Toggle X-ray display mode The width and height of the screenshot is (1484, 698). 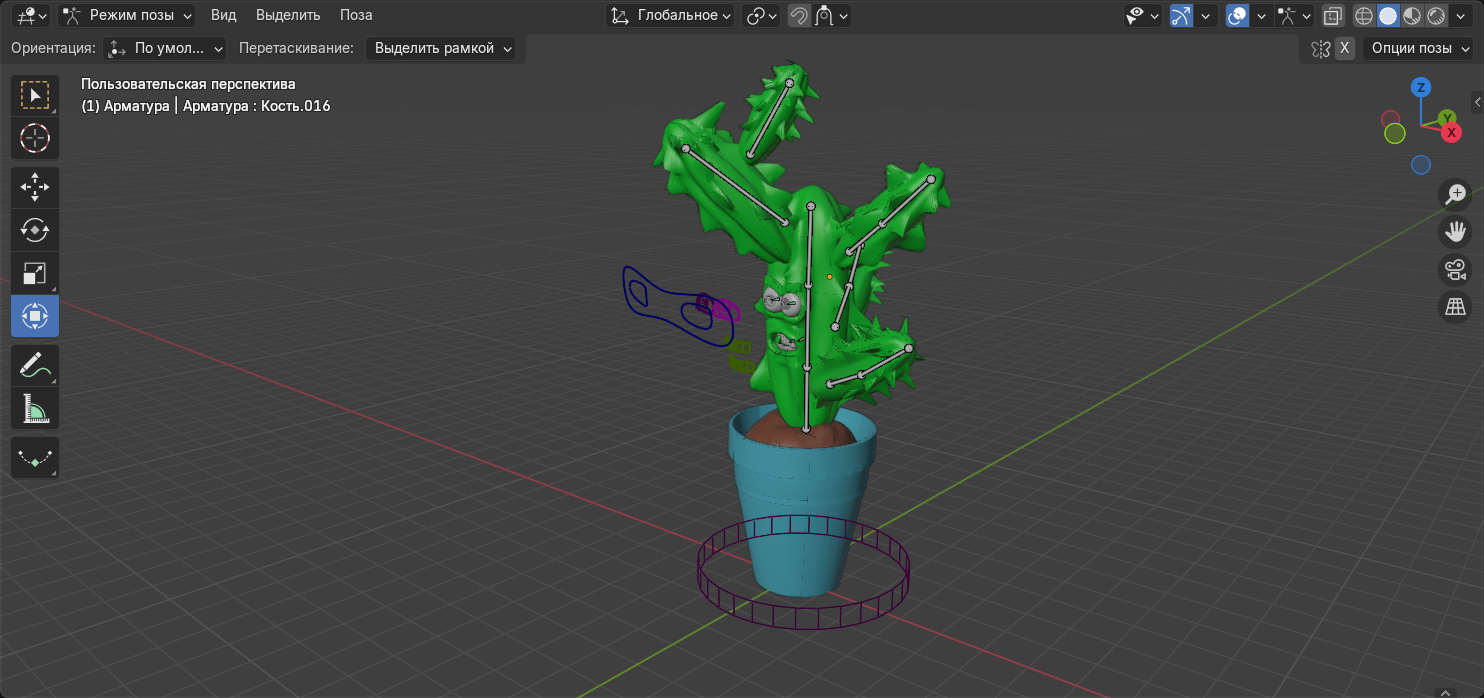coord(1333,15)
